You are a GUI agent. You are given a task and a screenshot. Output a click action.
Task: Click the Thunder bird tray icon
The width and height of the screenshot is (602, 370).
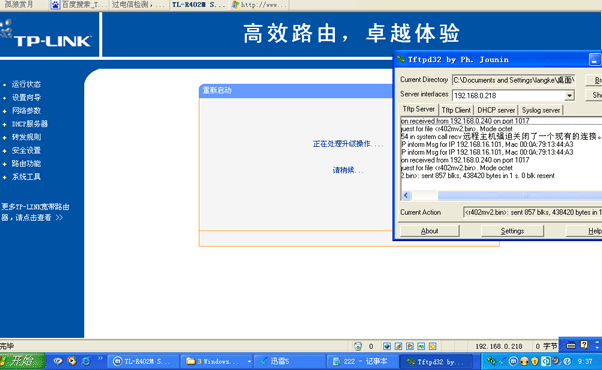(x=502, y=361)
